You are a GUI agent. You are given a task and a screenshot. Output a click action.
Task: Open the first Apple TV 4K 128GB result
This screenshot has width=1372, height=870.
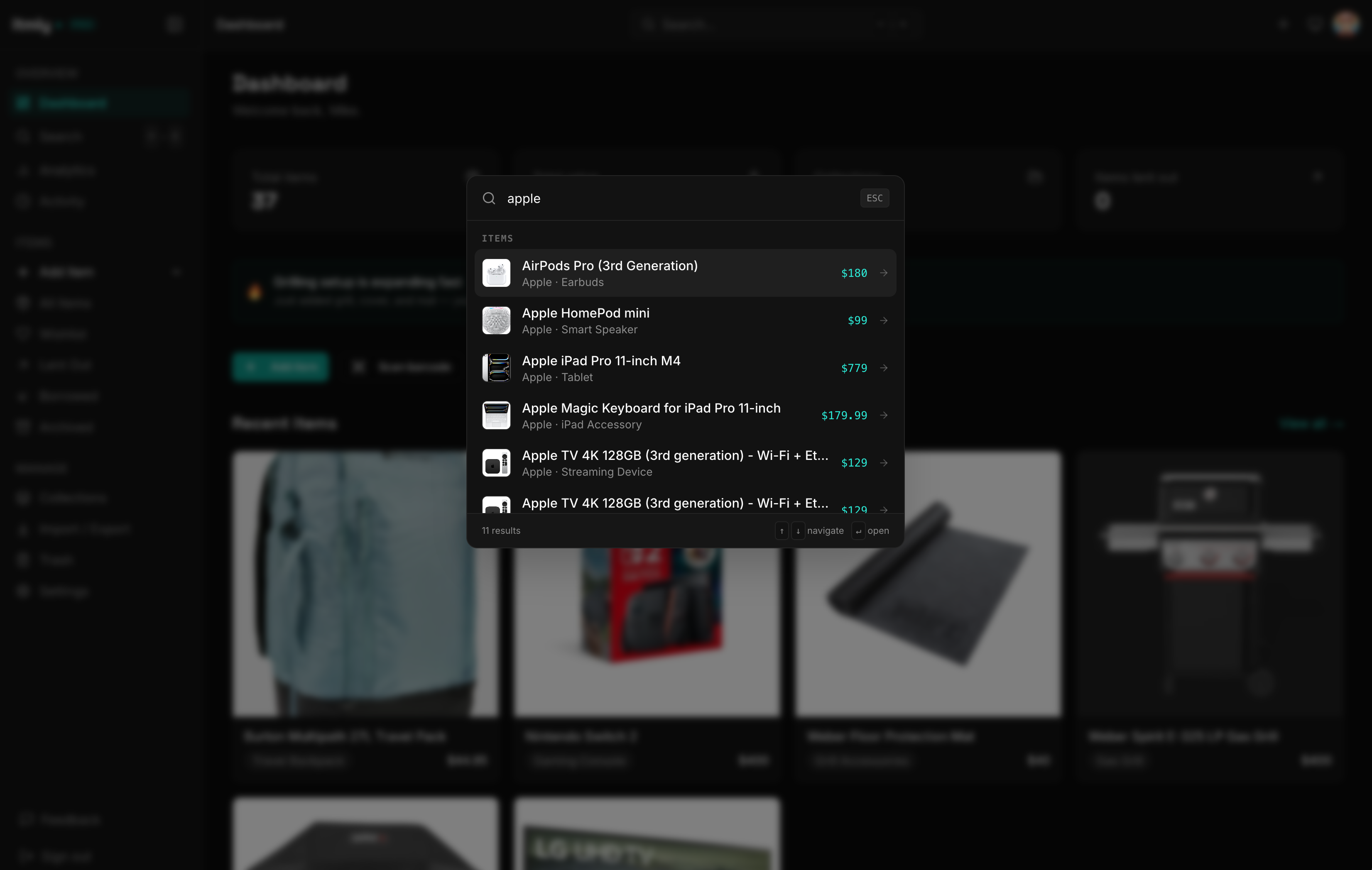tap(675, 462)
